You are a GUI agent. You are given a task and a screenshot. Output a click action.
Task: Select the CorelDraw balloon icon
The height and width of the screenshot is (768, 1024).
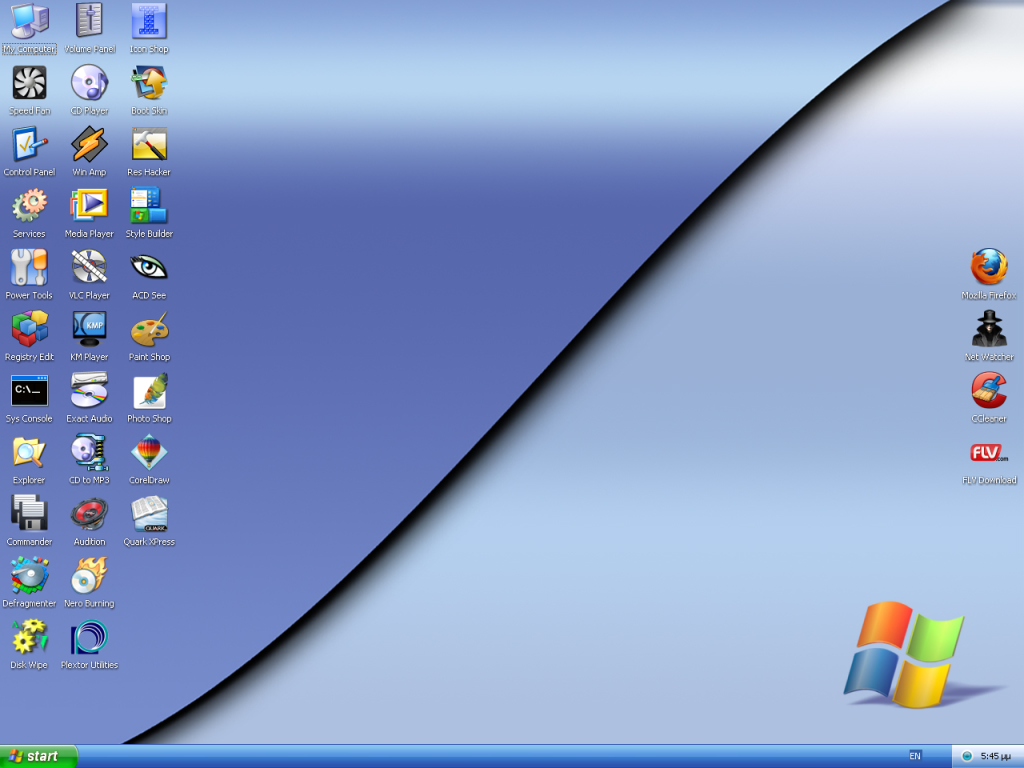[x=149, y=452]
